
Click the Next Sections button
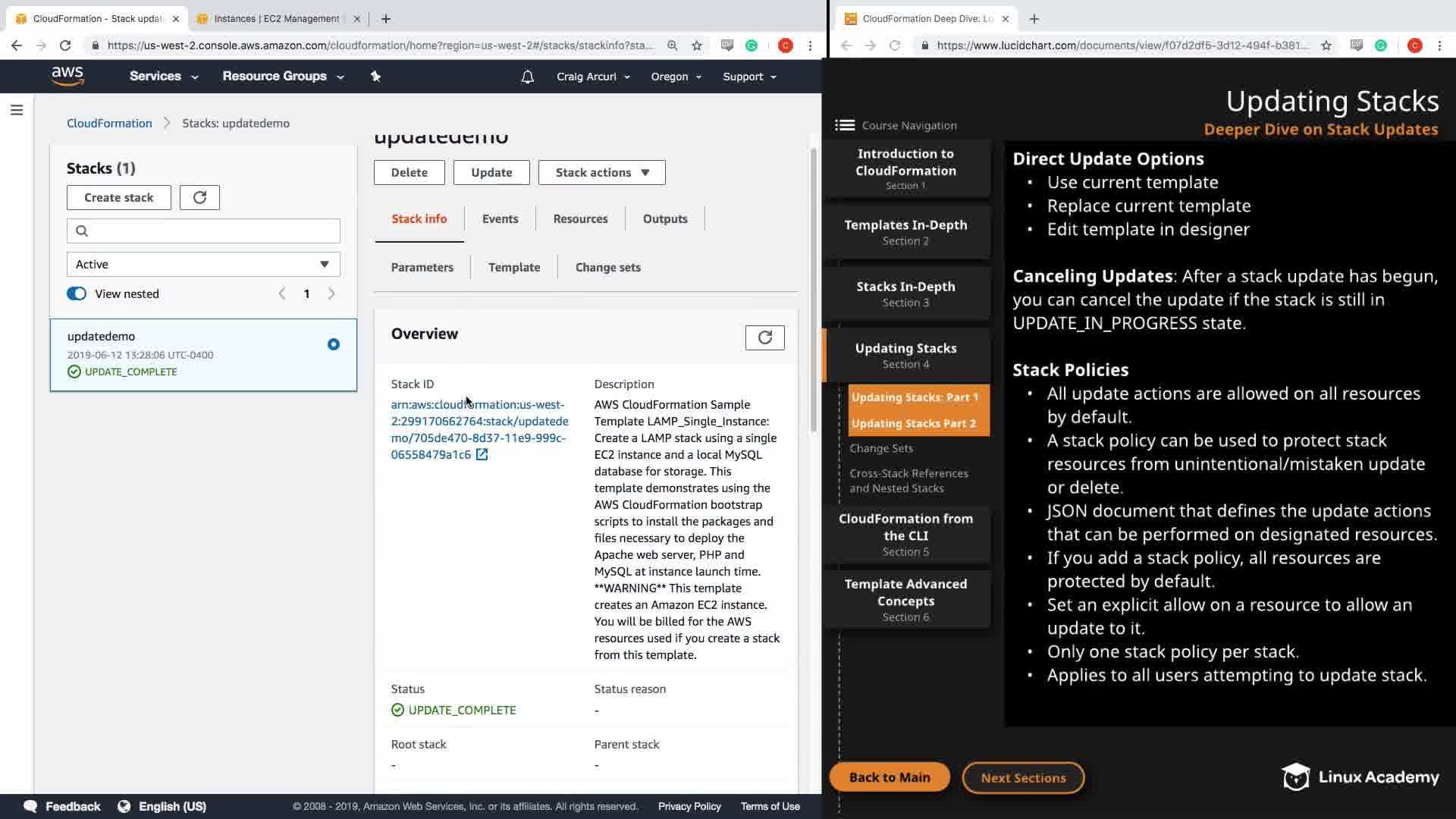click(x=1022, y=777)
